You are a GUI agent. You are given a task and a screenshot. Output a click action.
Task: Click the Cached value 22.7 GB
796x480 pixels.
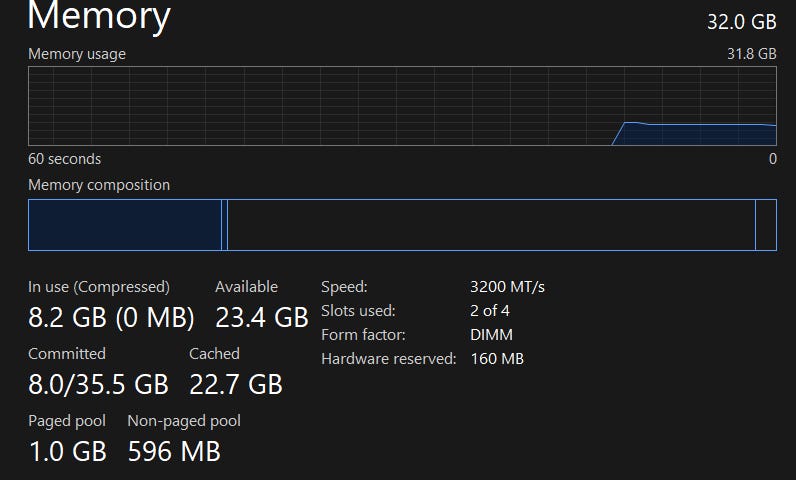point(236,384)
